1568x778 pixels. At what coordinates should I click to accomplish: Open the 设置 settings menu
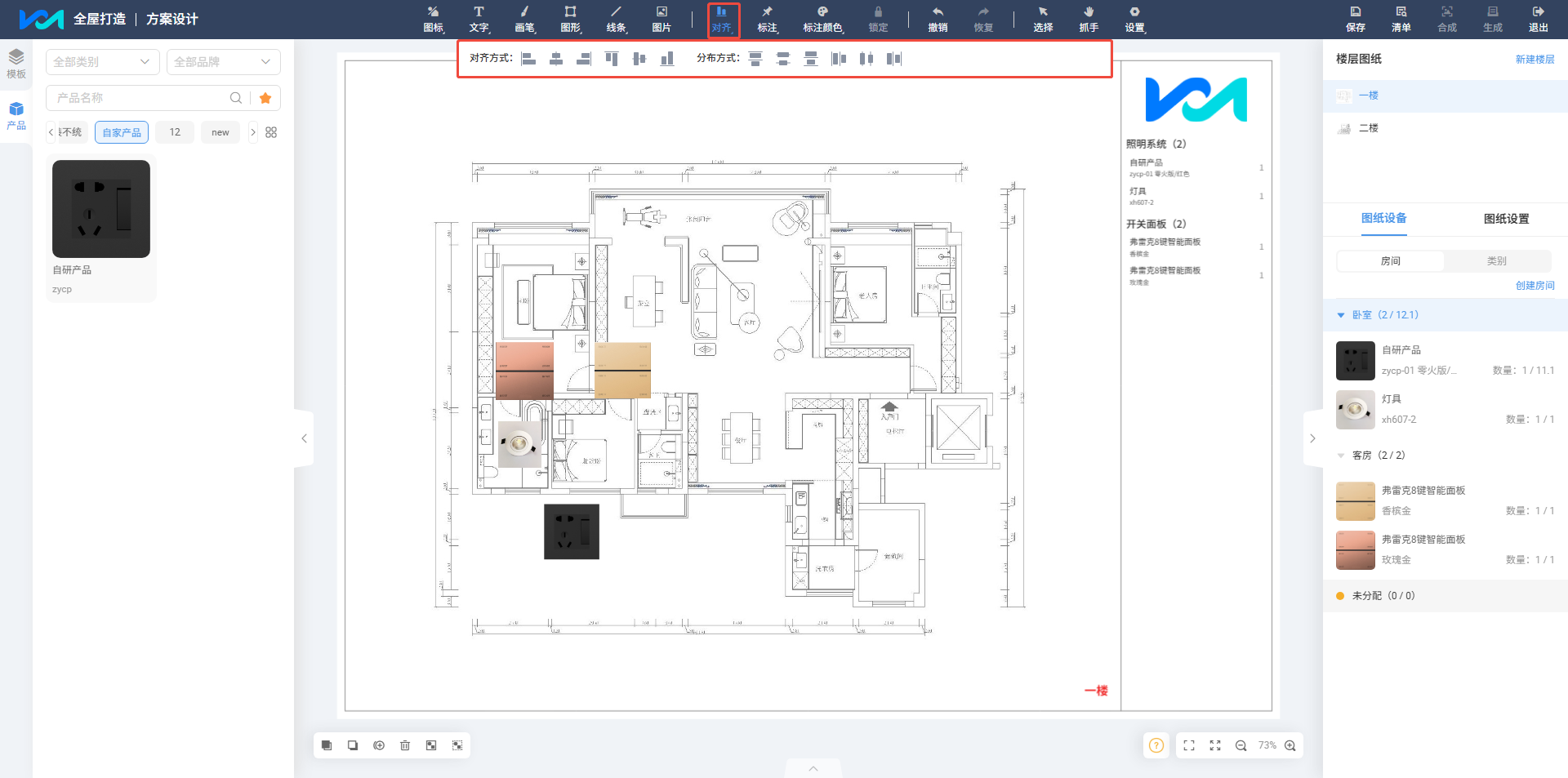(x=1134, y=20)
